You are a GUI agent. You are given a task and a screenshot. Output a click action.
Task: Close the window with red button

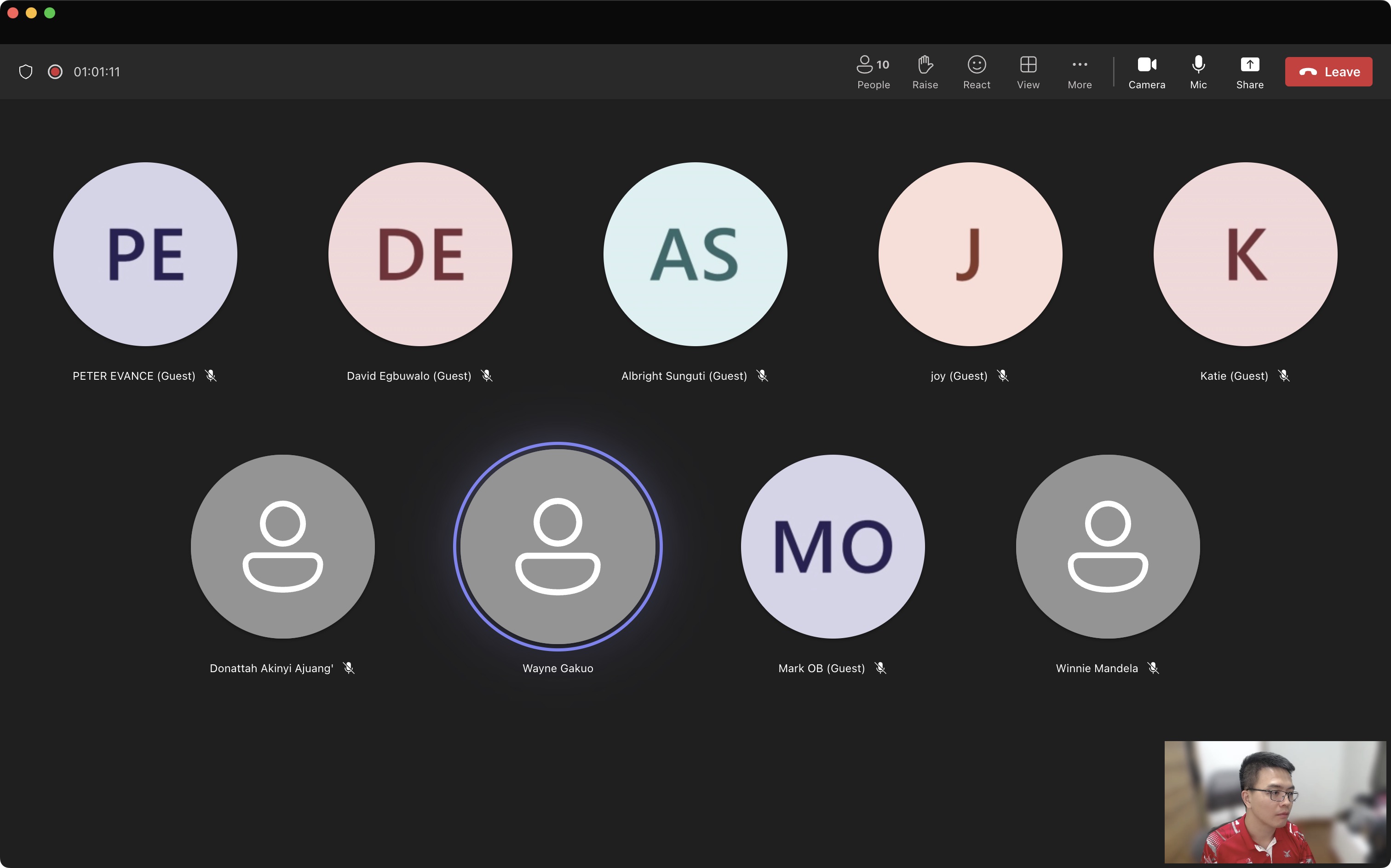tap(12, 12)
